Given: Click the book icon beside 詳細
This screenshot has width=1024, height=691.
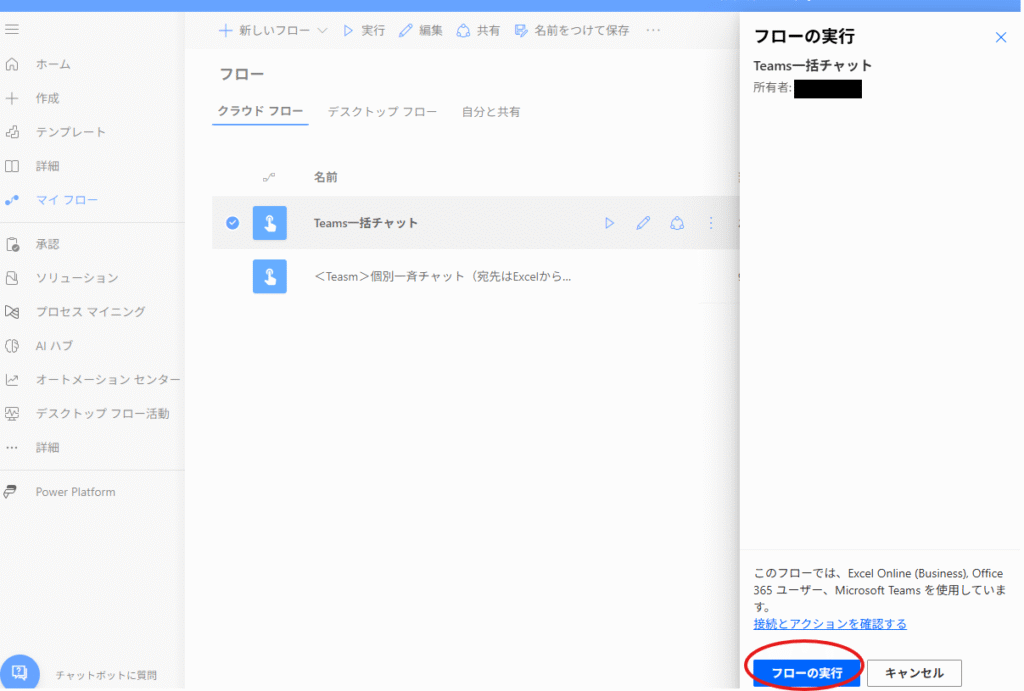Looking at the screenshot, I should (x=12, y=166).
